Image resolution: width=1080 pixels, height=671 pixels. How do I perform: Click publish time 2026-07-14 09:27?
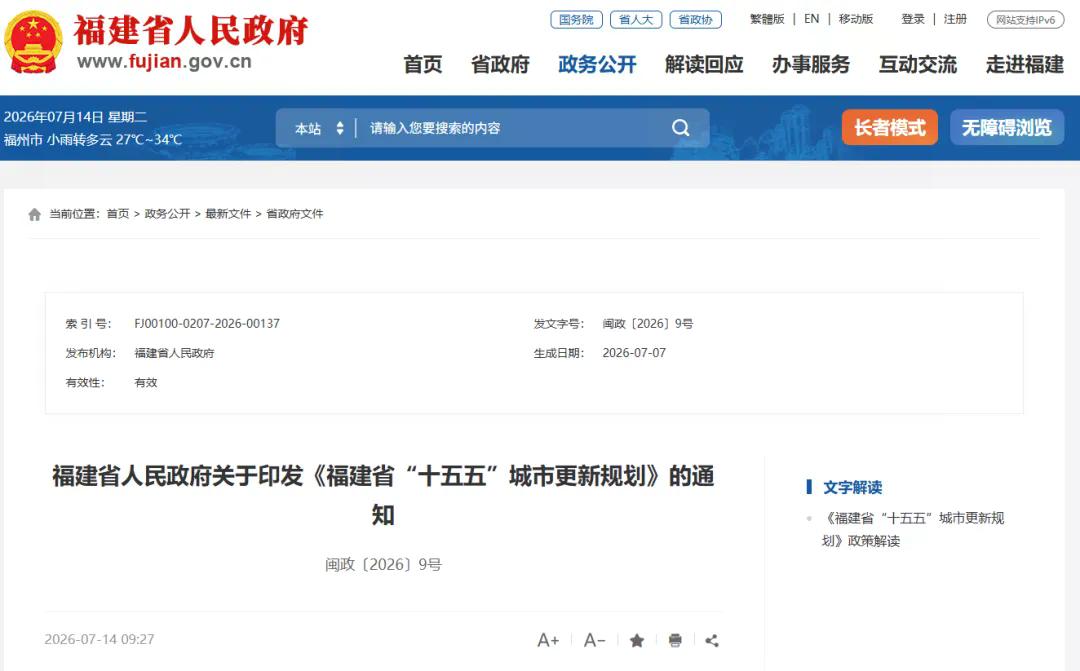click(99, 639)
